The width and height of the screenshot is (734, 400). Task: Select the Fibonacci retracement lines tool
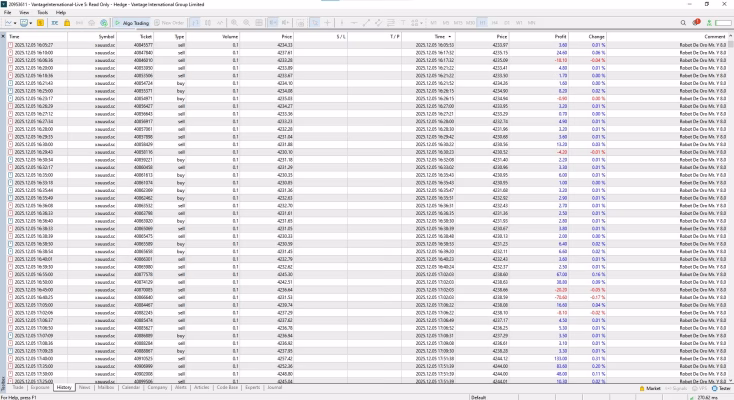click(390, 22)
